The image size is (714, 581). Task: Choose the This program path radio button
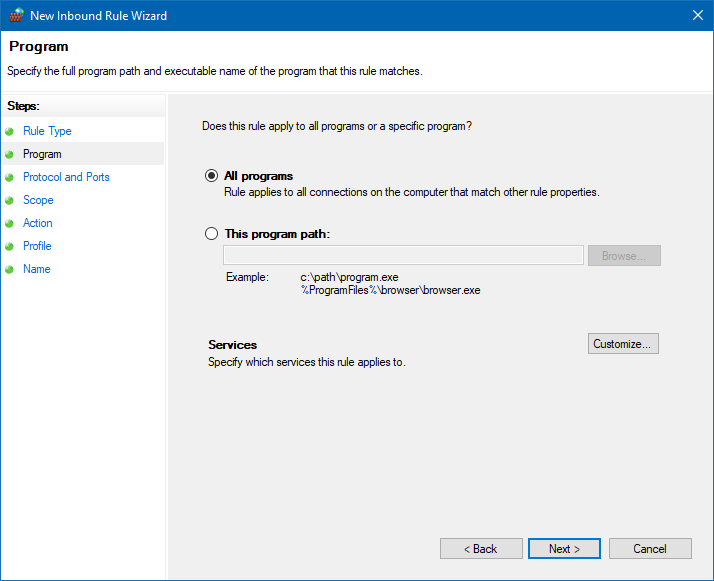coord(211,234)
